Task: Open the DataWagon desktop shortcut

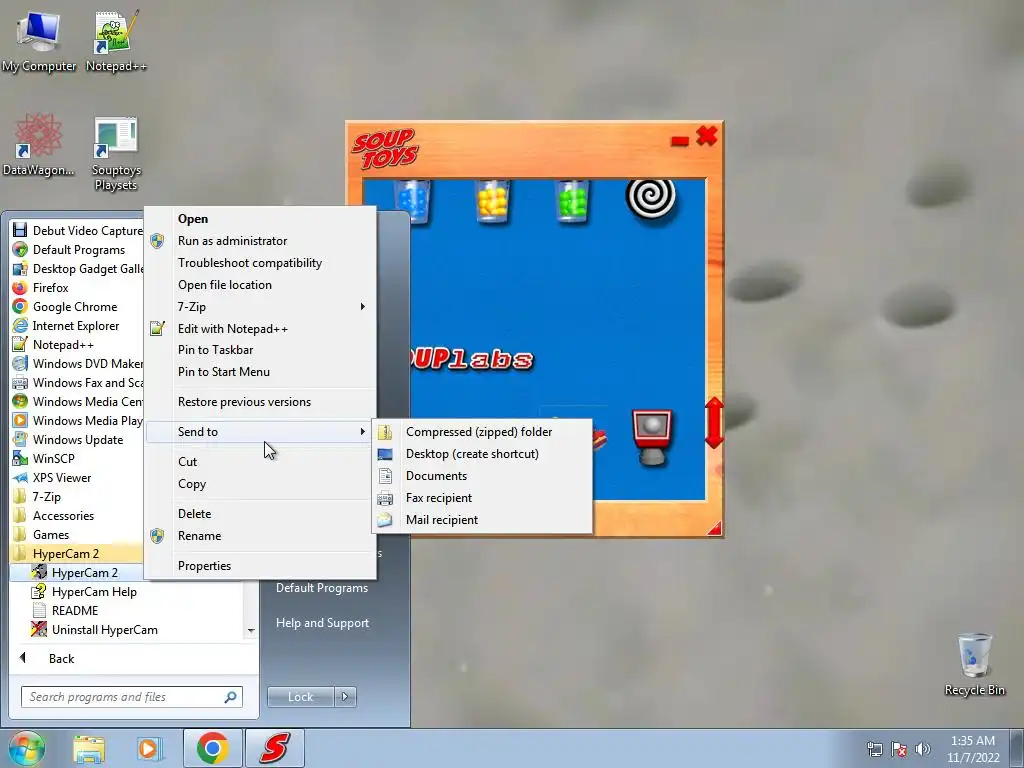Action: coord(39,145)
